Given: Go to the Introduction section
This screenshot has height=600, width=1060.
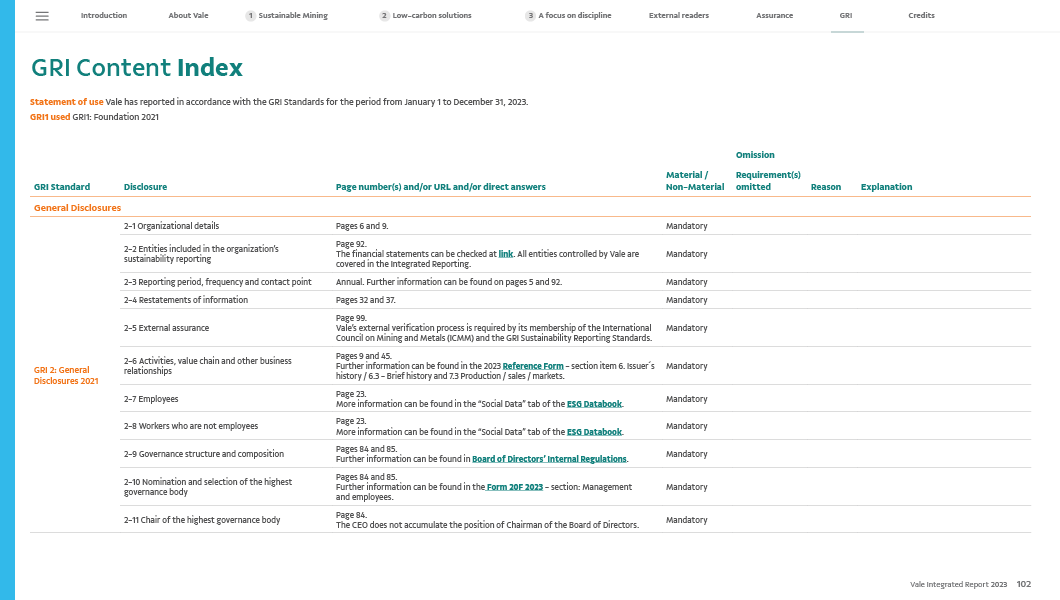Looking at the screenshot, I should [103, 16].
